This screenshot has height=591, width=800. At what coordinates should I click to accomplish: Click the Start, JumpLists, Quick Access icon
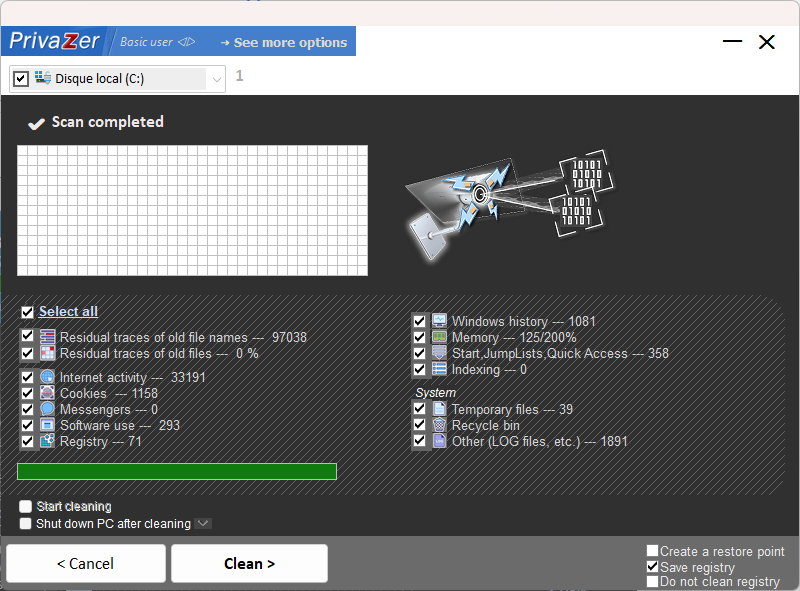439,353
